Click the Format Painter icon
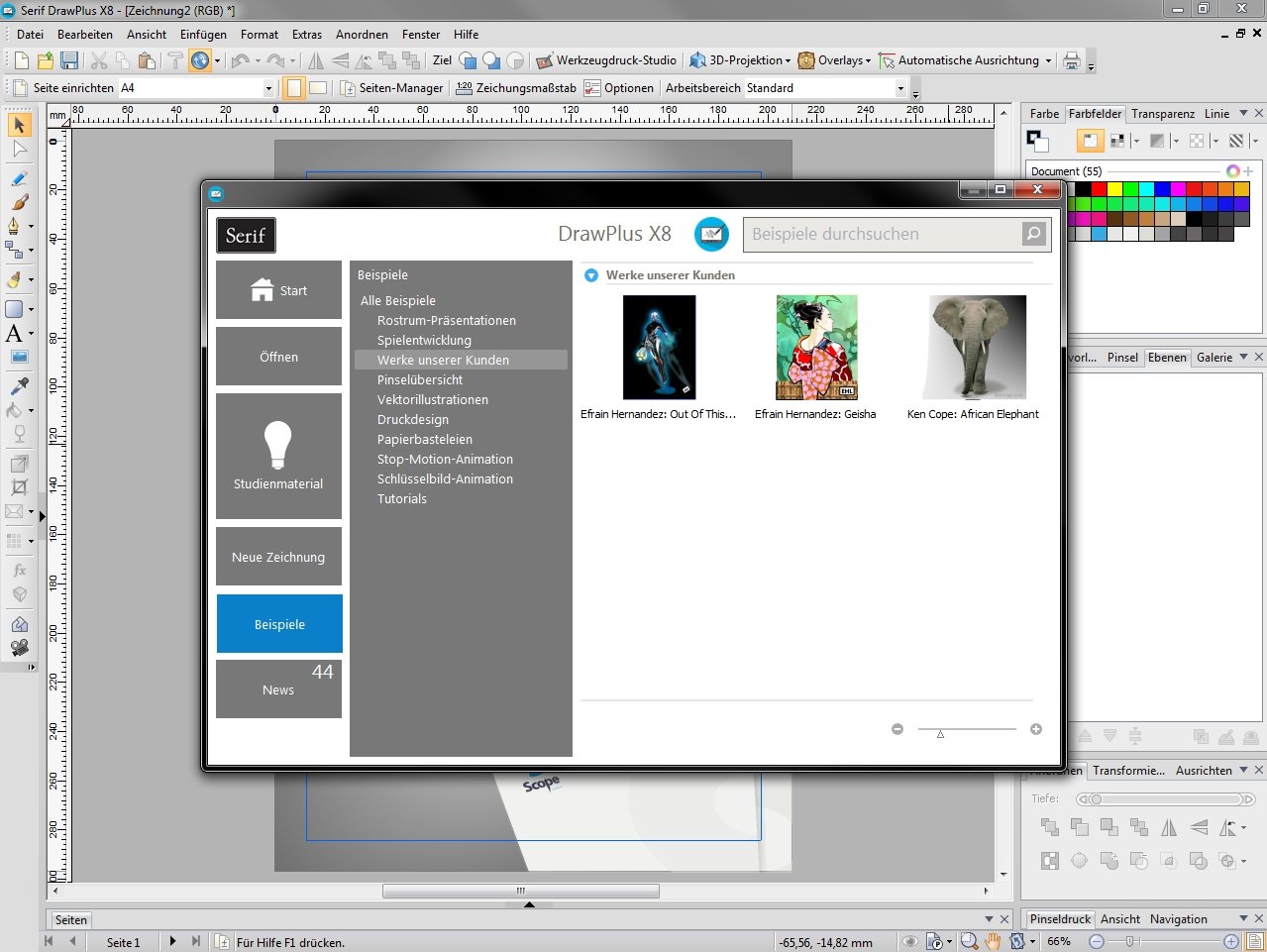 (x=174, y=60)
